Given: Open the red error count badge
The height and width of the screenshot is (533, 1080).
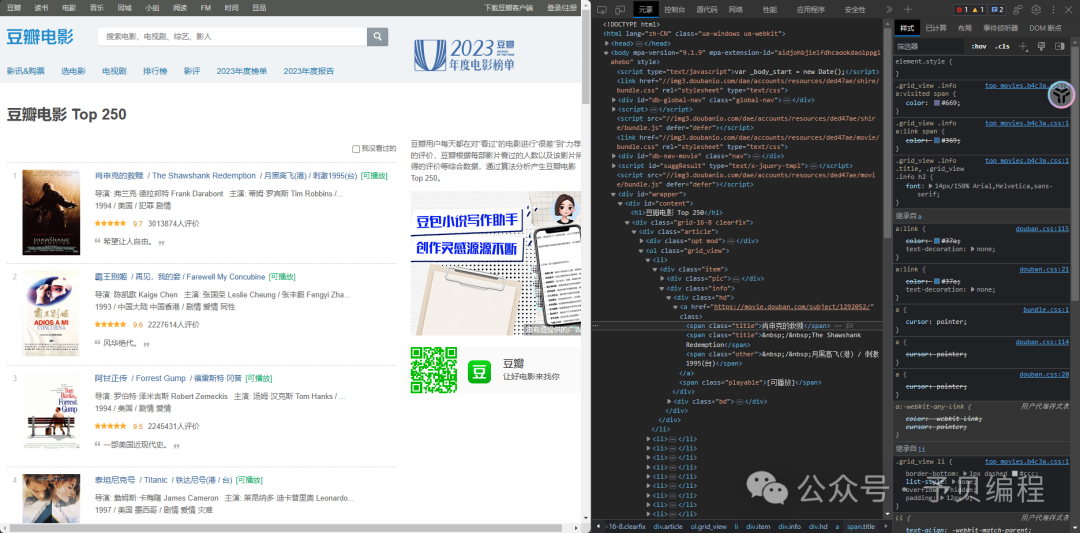Looking at the screenshot, I should pos(962,10).
